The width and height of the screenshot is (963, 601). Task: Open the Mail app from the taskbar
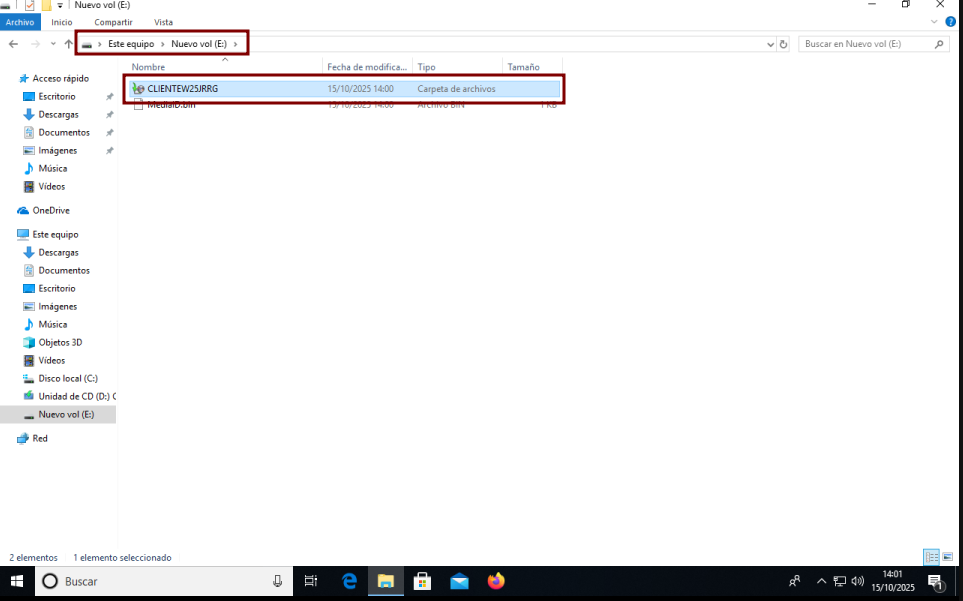pyautogui.click(x=459, y=581)
